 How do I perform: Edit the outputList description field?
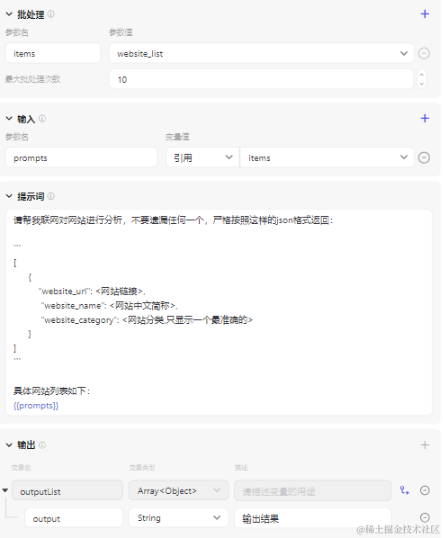[x=313, y=491]
